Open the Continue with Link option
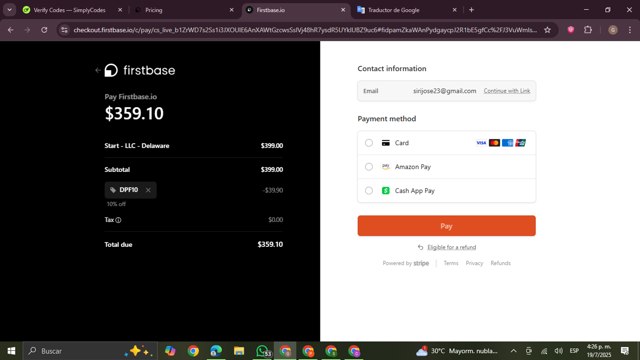 pyautogui.click(x=507, y=91)
